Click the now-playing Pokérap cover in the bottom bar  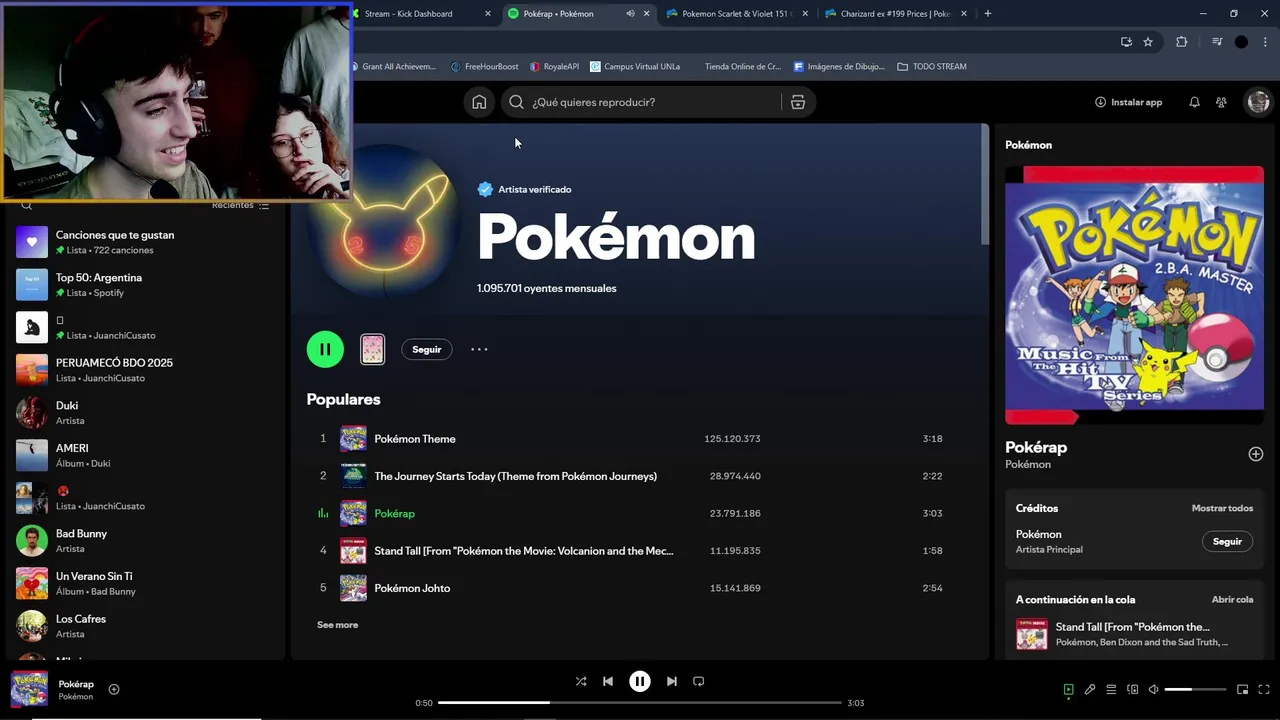tap(29, 689)
